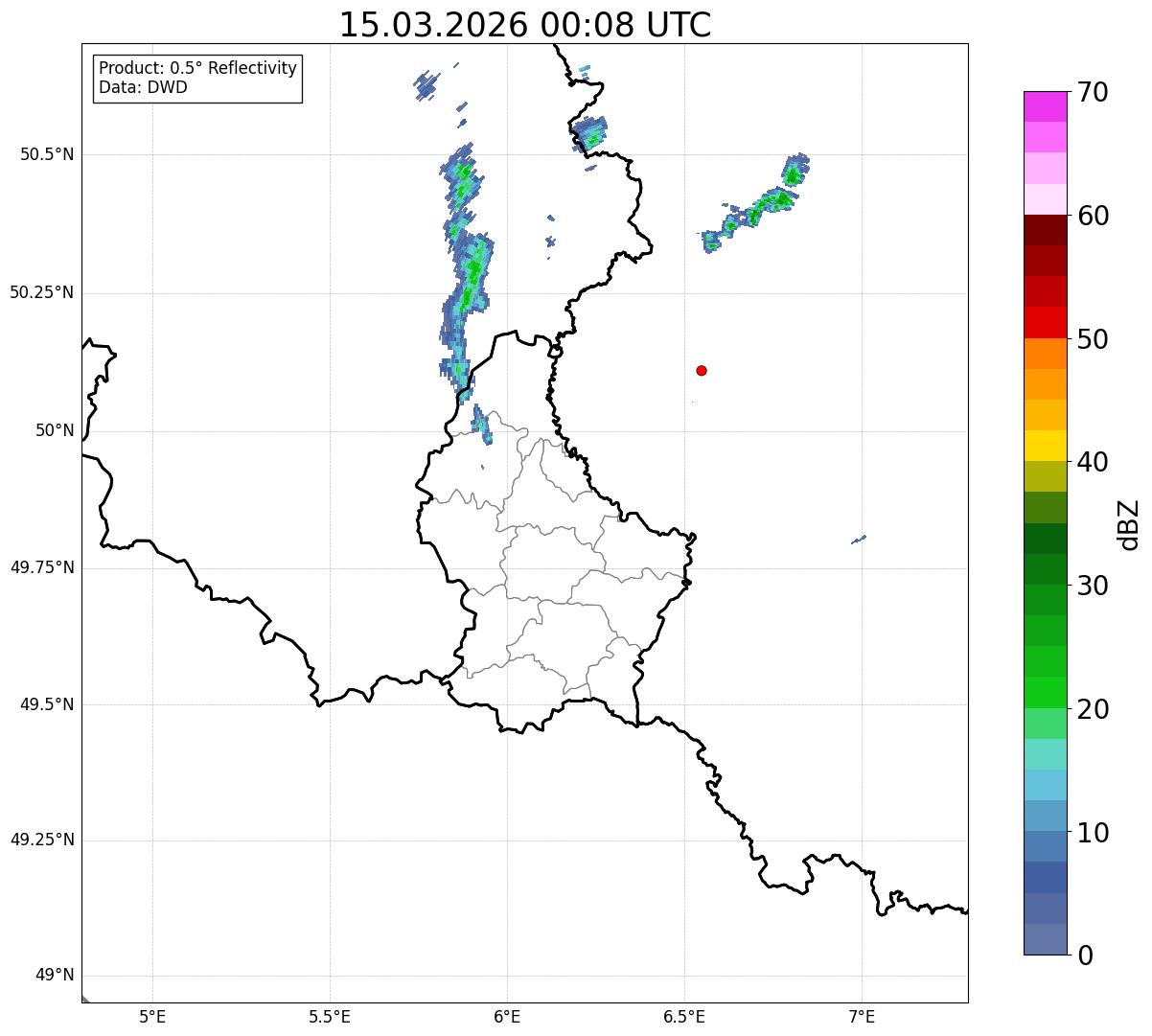The height and width of the screenshot is (1036, 1152).
Task: Click the latitude label "49°N"
Action: [x=55, y=976]
